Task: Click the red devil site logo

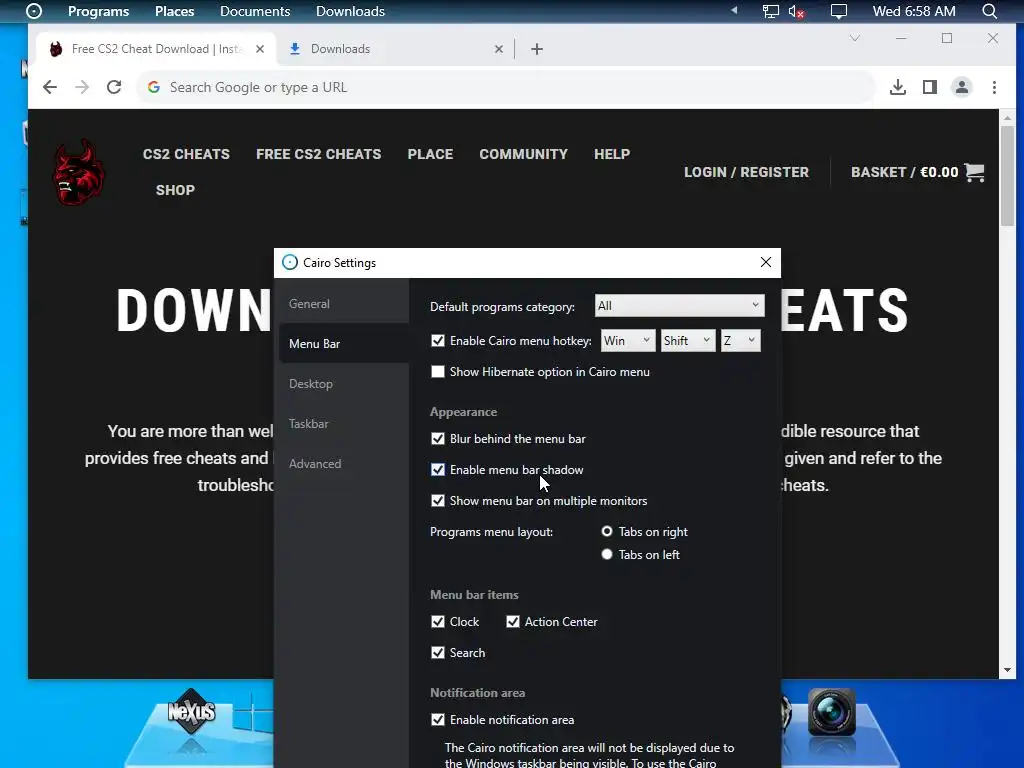Action: tap(78, 172)
